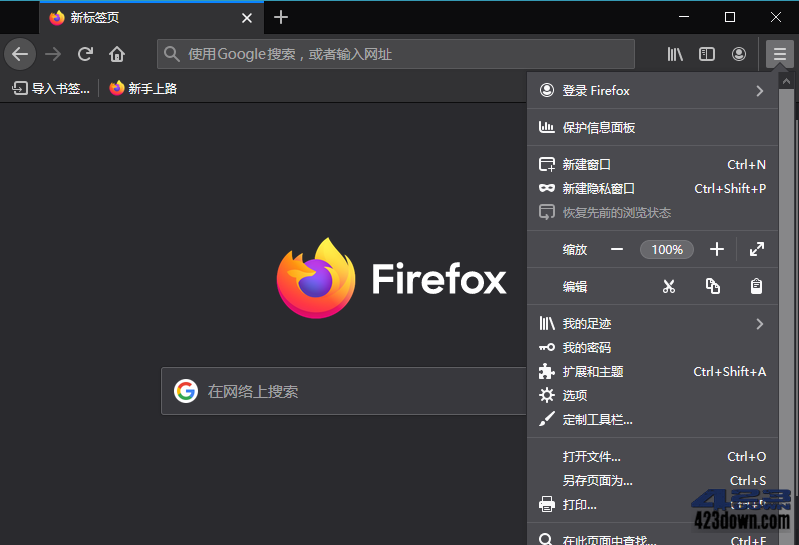Viewport: 799px width, 545px height.
Task: Click the home icon in toolbar
Action: 117,54
